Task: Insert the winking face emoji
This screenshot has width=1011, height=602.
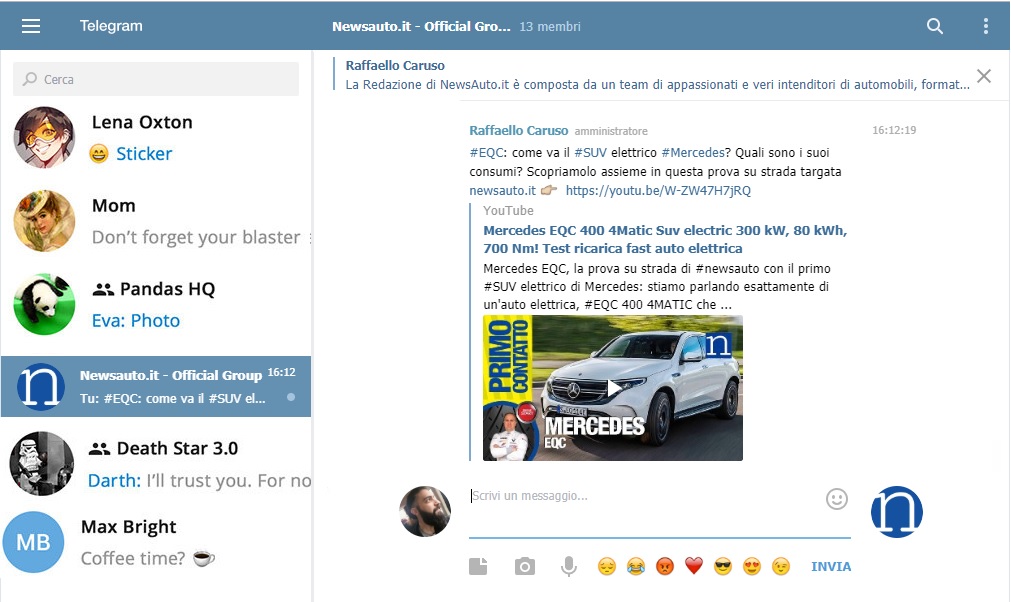Action: pos(781,567)
